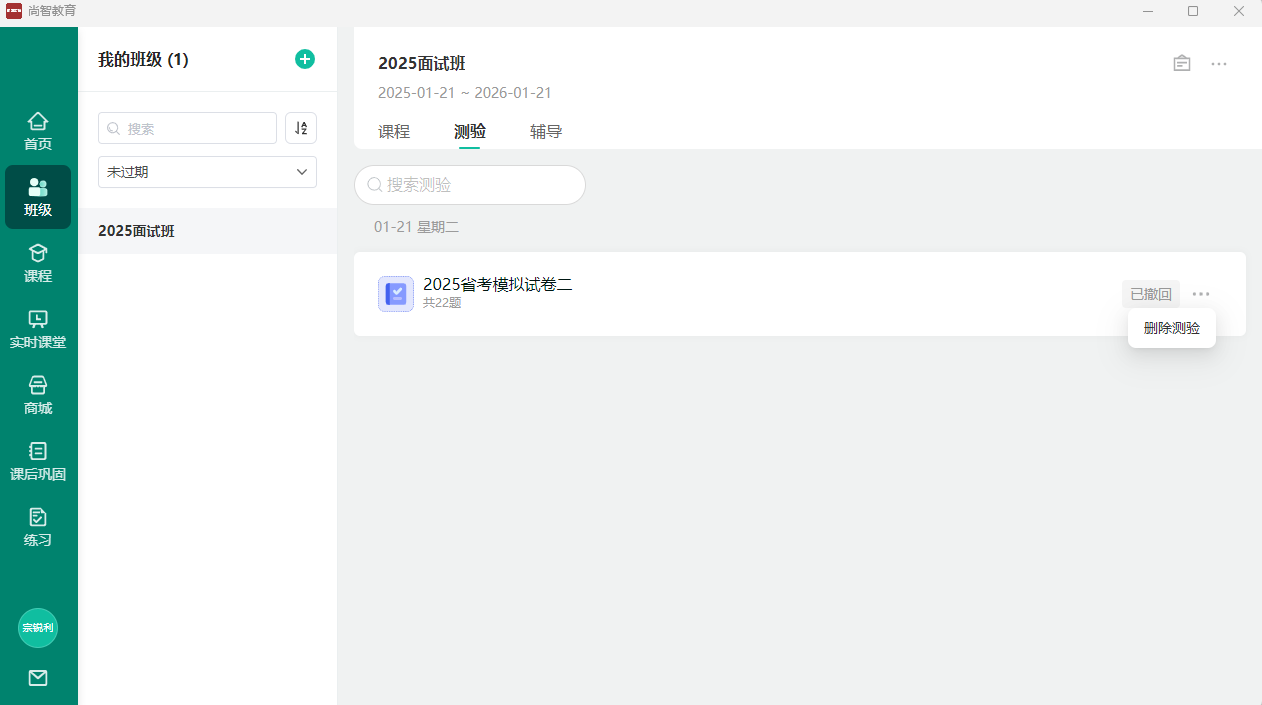
Task: Open the mail inbox icon
Action: pyautogui.click(x=38, y=678)
